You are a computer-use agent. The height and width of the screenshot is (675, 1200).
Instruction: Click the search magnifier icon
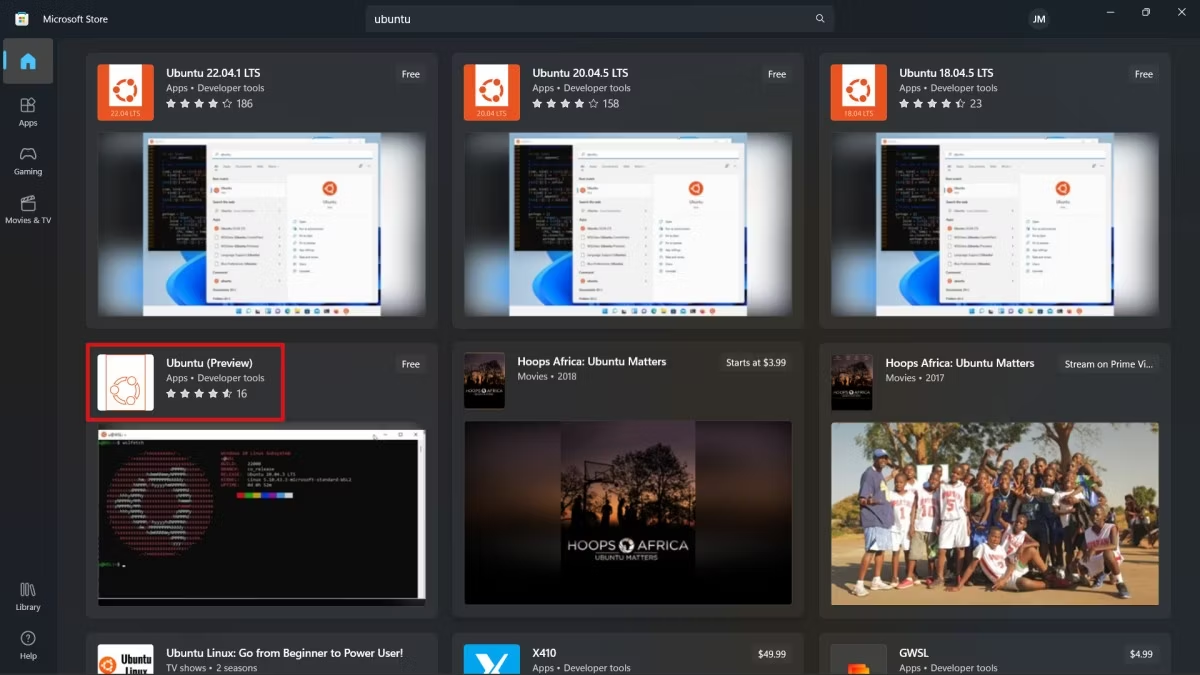tap(820, 19)
